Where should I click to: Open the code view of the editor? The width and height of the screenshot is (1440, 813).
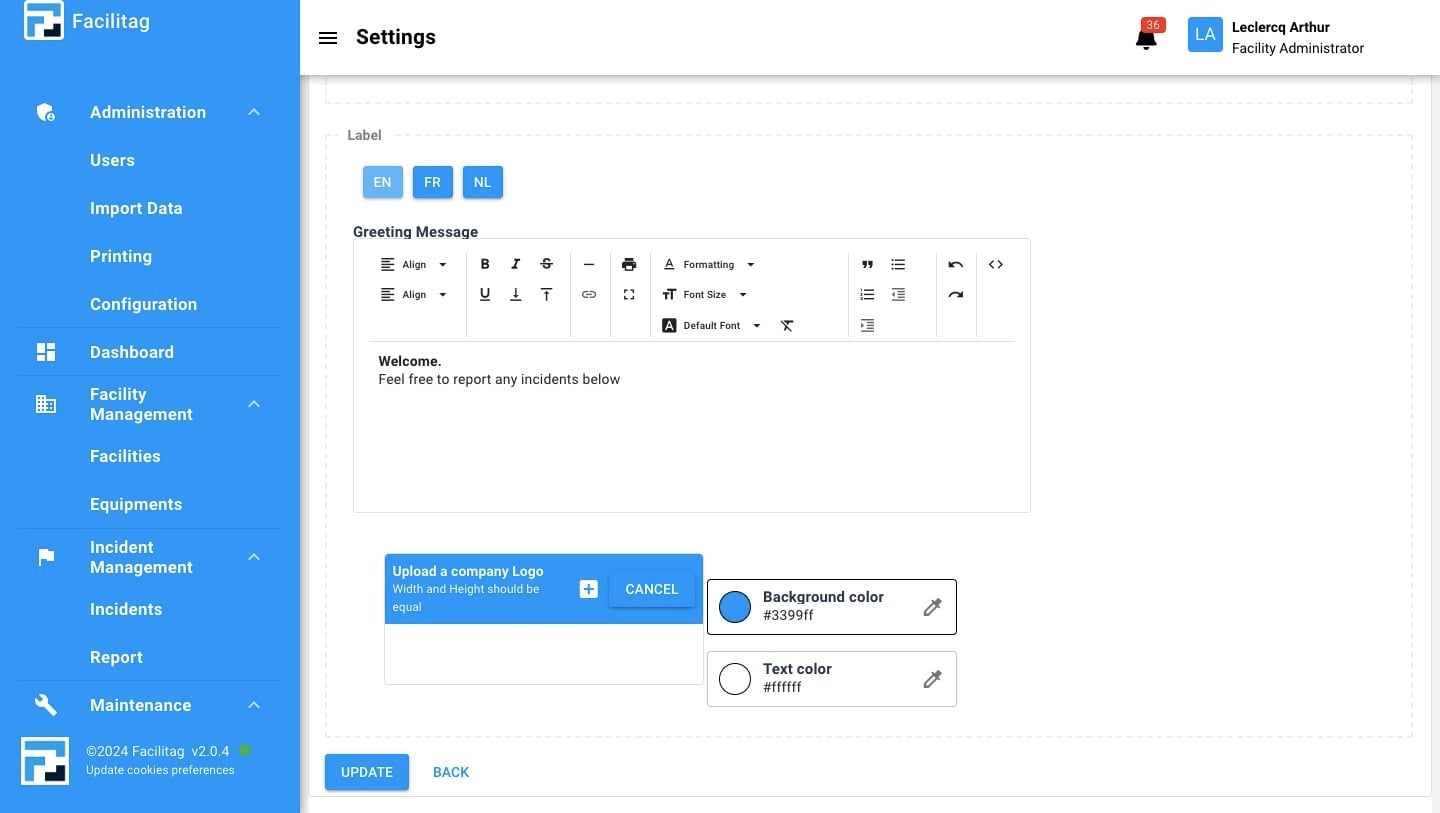[995, 265]
